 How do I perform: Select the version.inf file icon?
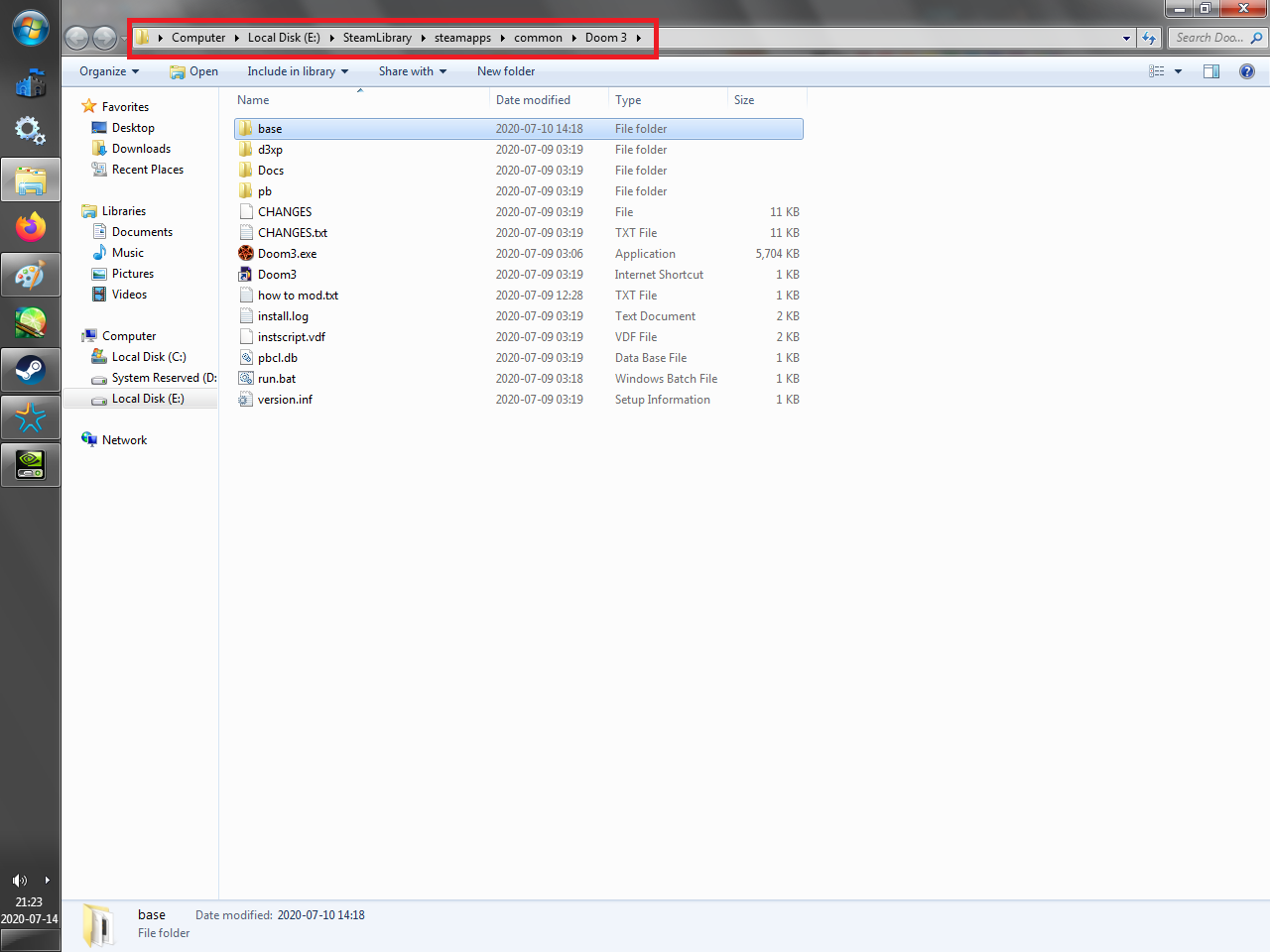[246, 400]
